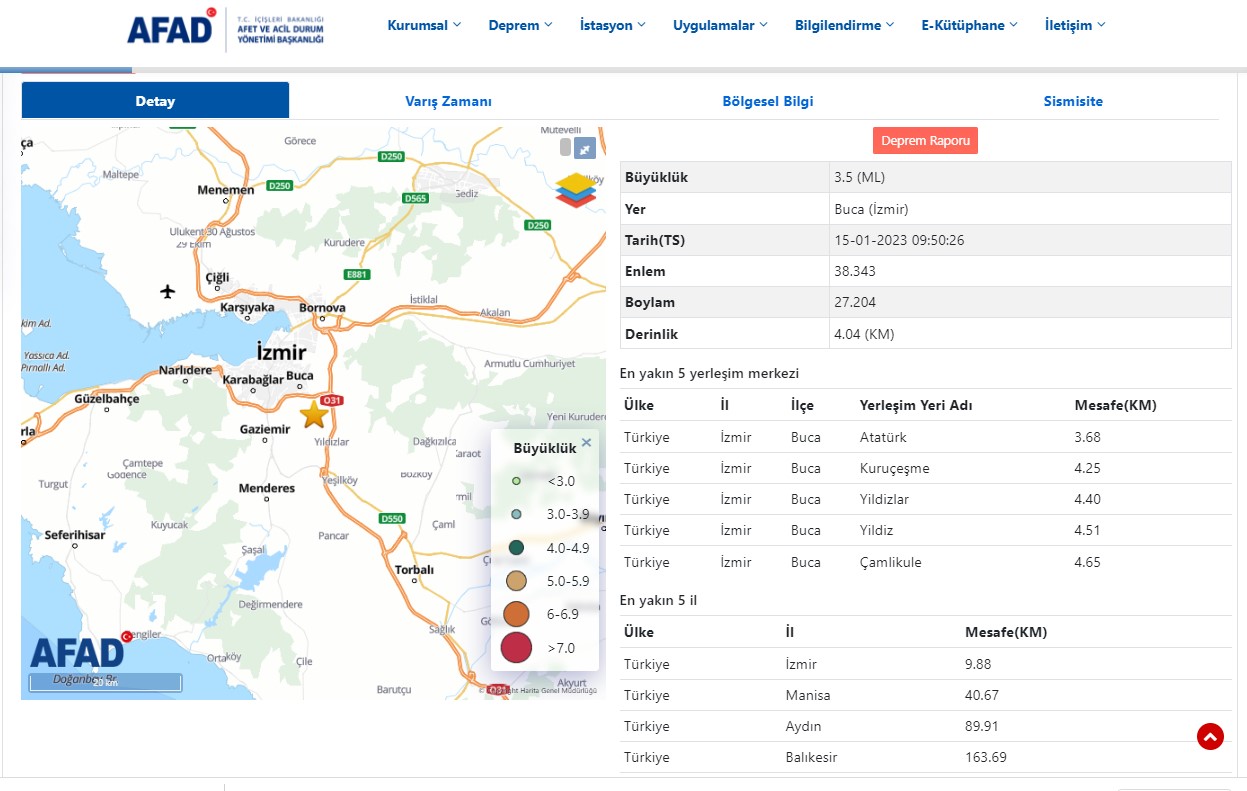
Task: Open the Sismisite tab
Action: 1073,100
